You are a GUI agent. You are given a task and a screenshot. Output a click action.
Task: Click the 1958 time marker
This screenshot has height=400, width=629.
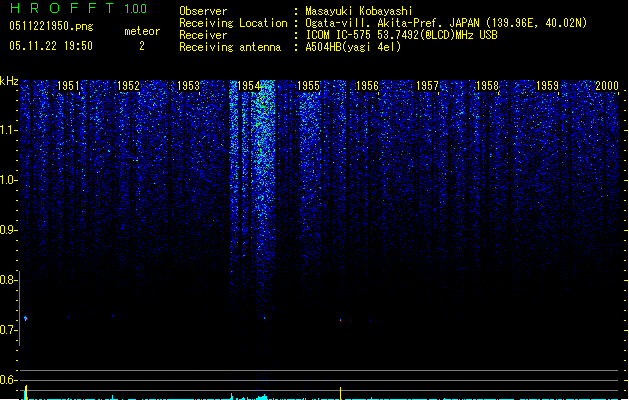[487, 86]
